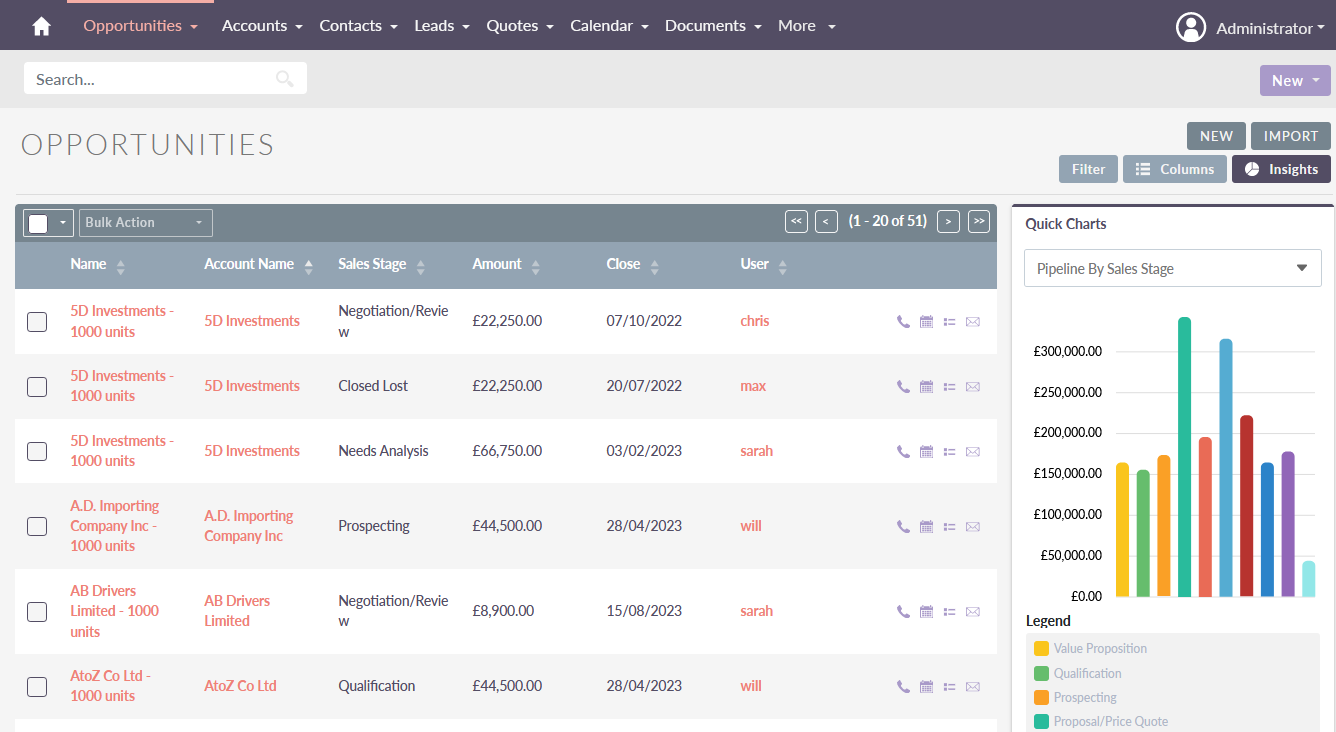The image size is (1336, 732).
Task: Schedule meeting on the Closed Lost row
Action: pos(926,387)
